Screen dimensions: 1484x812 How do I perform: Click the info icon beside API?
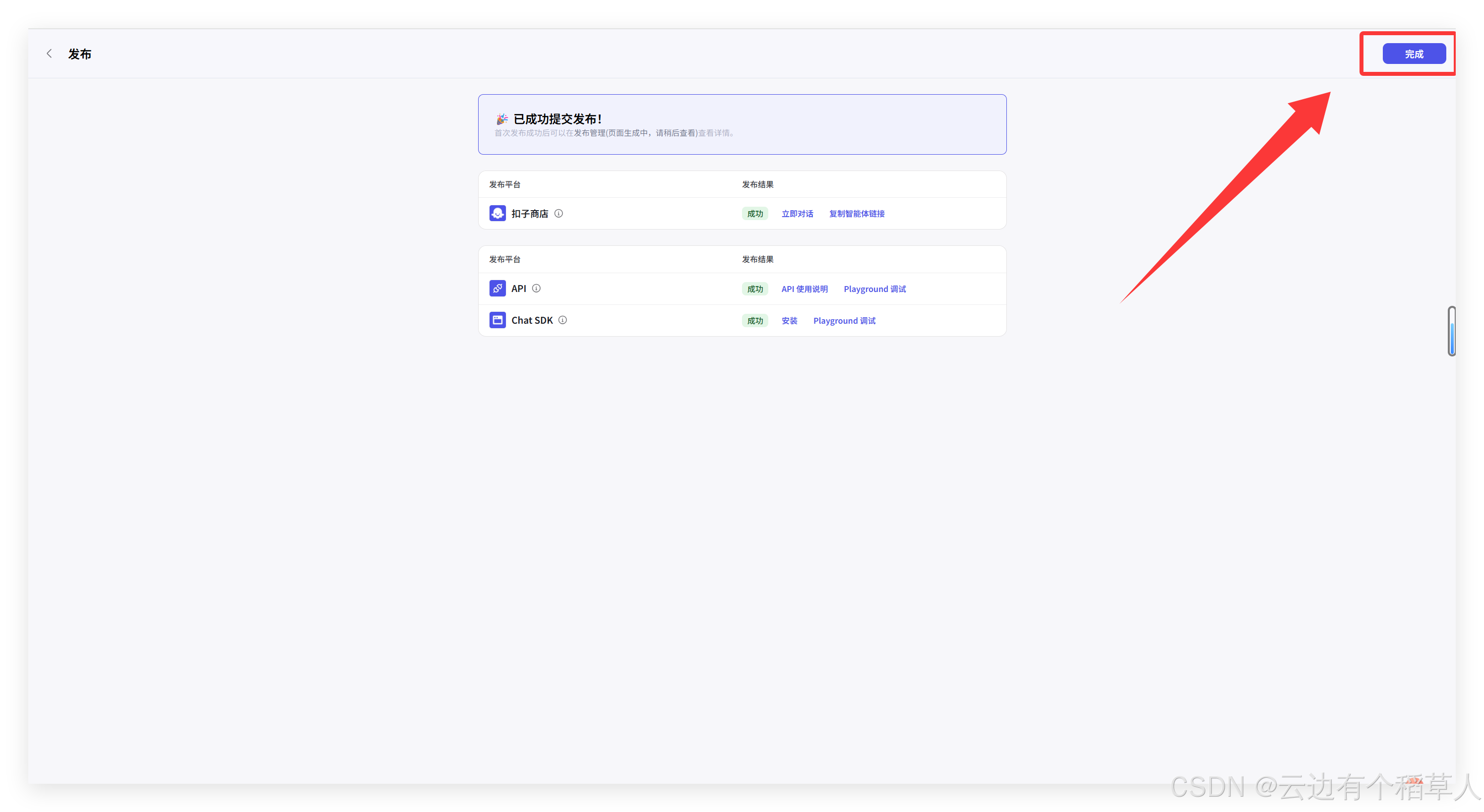pos(536,289)
